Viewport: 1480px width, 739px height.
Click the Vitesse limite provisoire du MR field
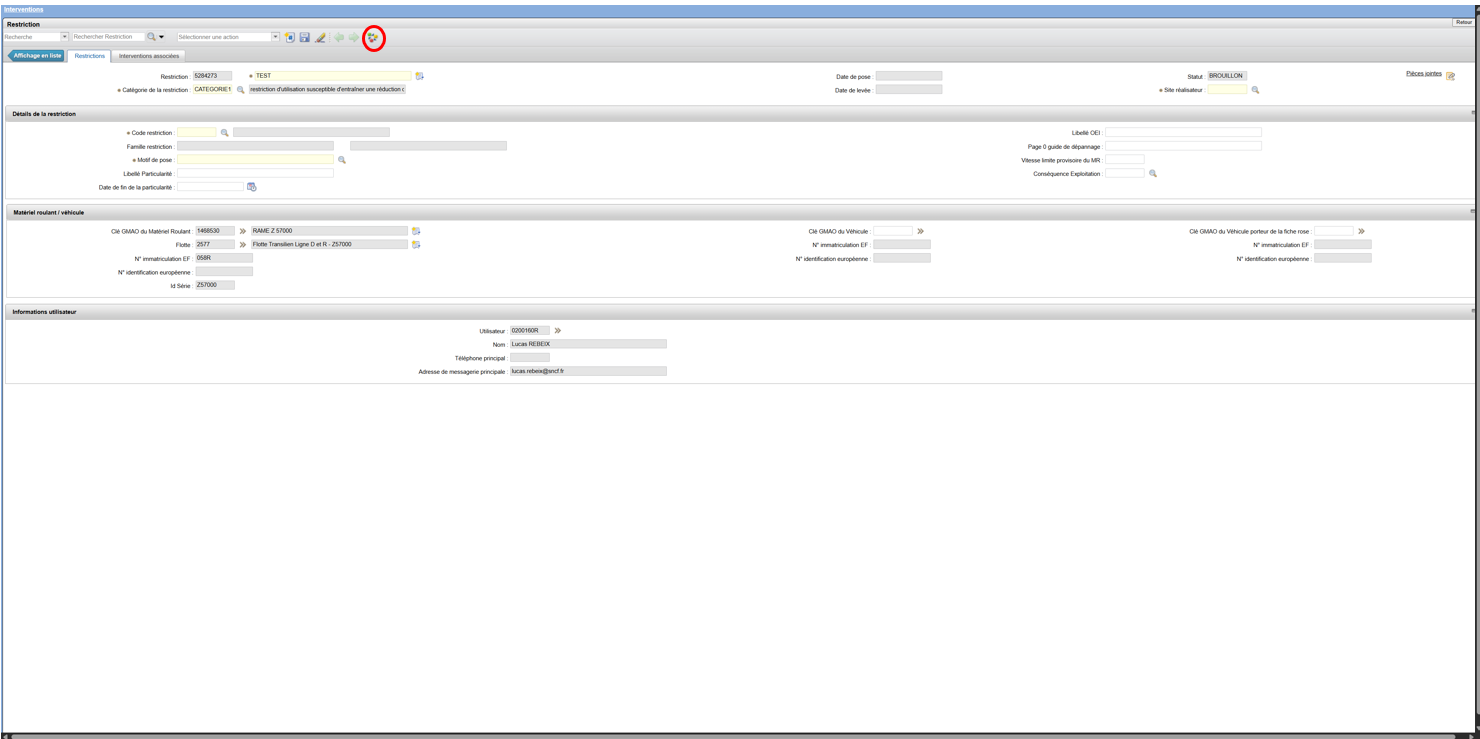(x=1125, y=160)
